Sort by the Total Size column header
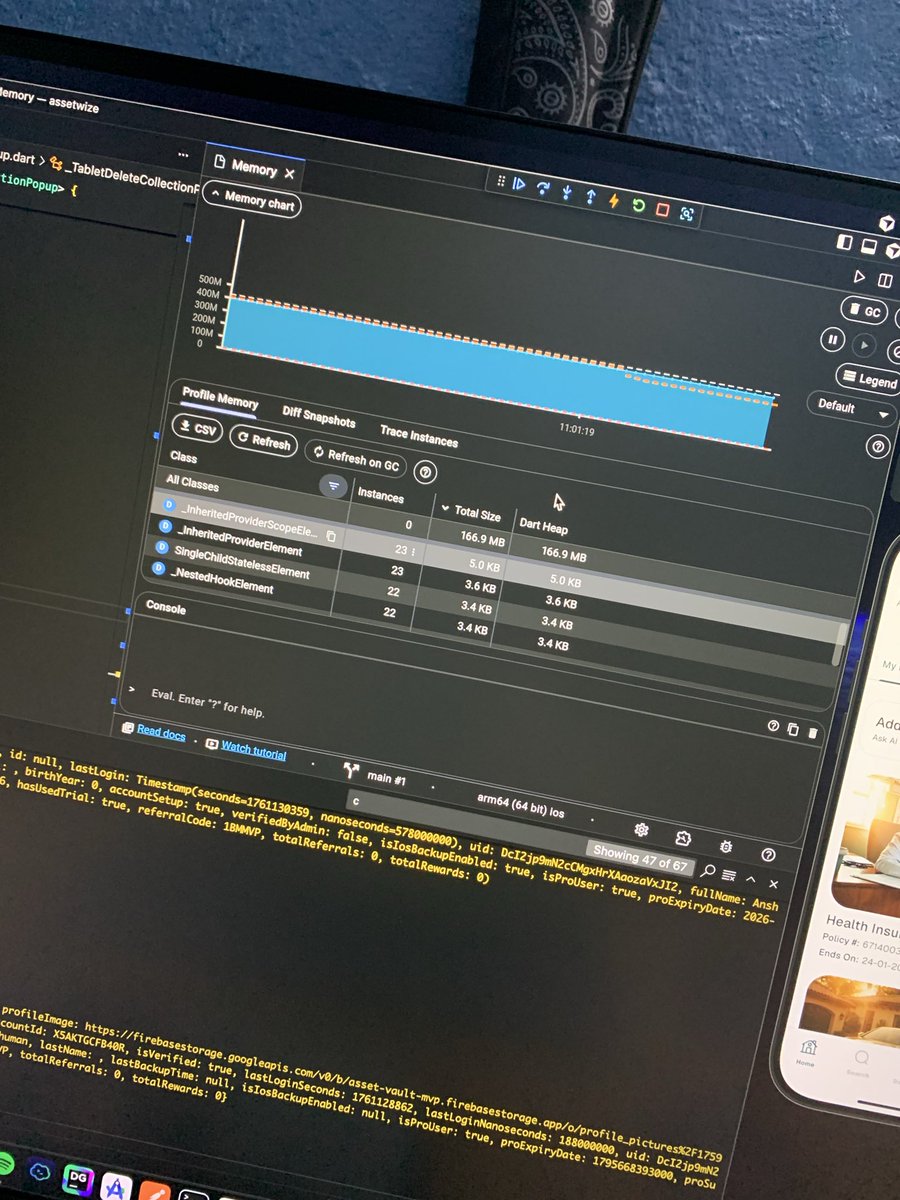900x1200 pixels. click(x=470, y=513)
